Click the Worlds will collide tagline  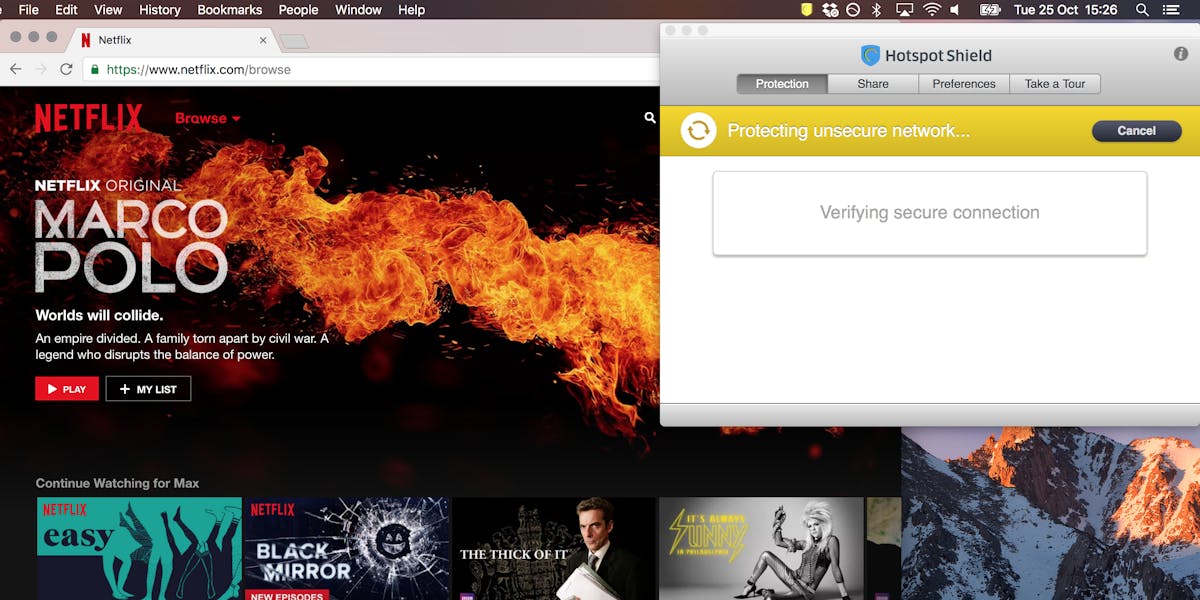tap(99, 316)
